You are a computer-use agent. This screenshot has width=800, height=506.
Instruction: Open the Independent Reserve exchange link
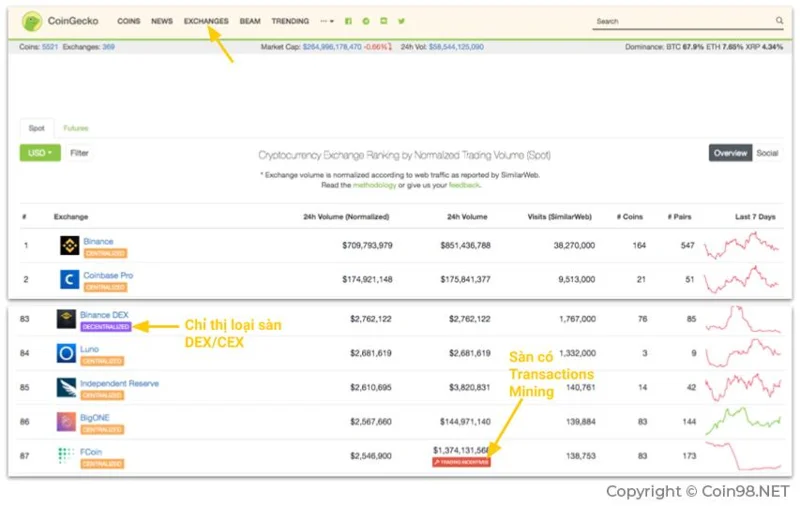pos(119,383)
